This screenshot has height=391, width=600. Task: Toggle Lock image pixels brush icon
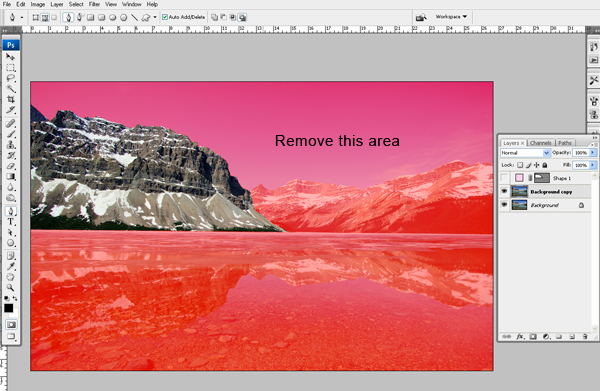point(528,165)
